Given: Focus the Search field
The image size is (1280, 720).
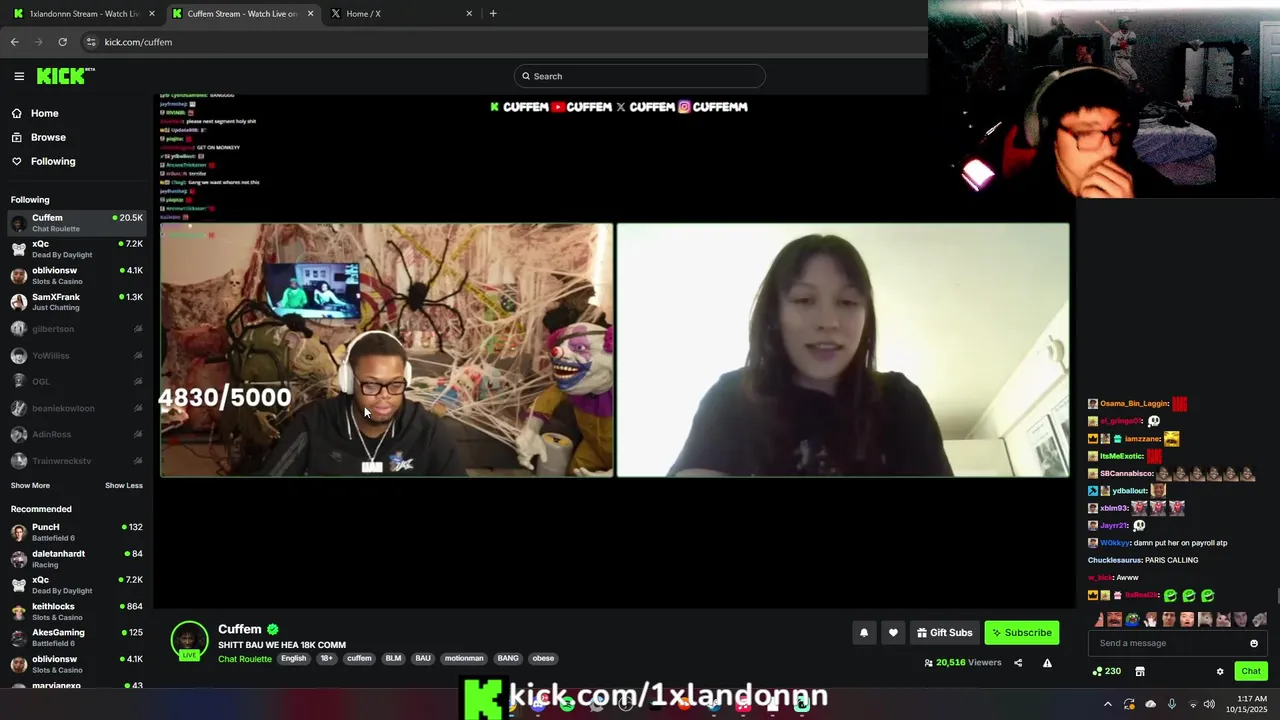Looking at the screenshot, I should click(640, 76).
